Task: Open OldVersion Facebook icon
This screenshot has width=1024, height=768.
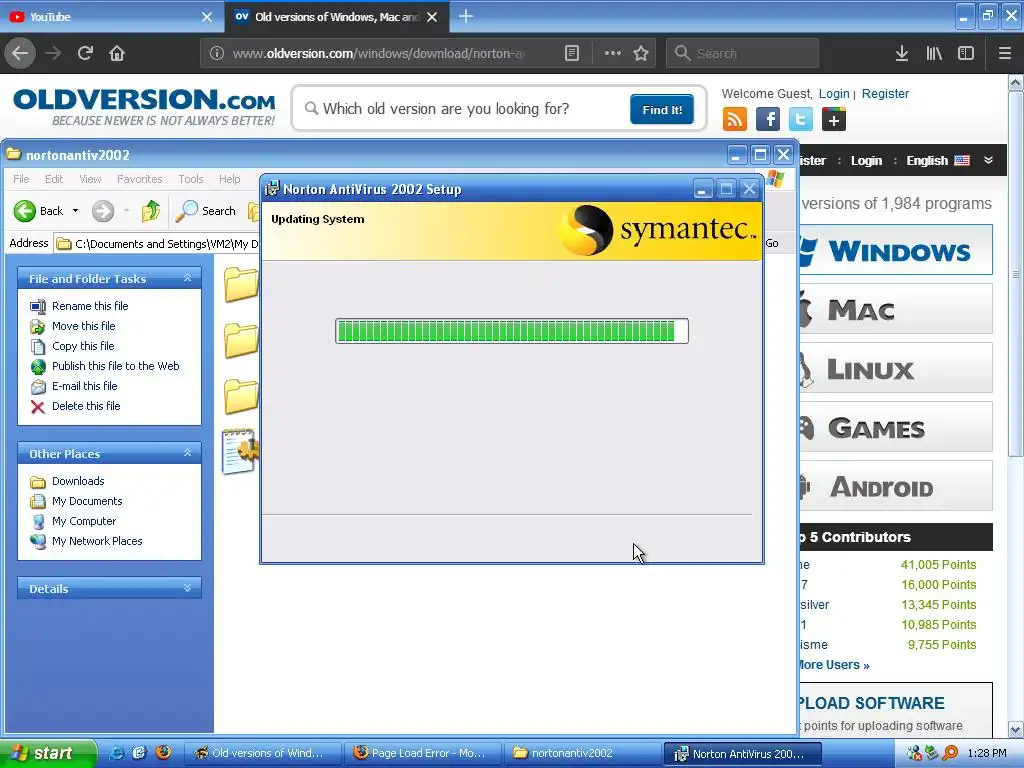Action: coord(768,120)
